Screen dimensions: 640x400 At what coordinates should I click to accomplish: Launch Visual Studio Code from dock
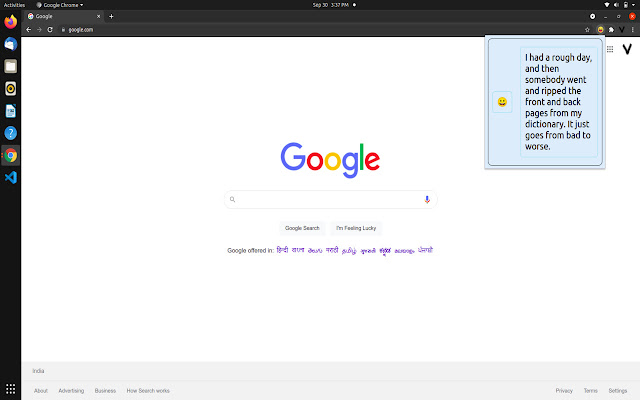click(11, 178)
